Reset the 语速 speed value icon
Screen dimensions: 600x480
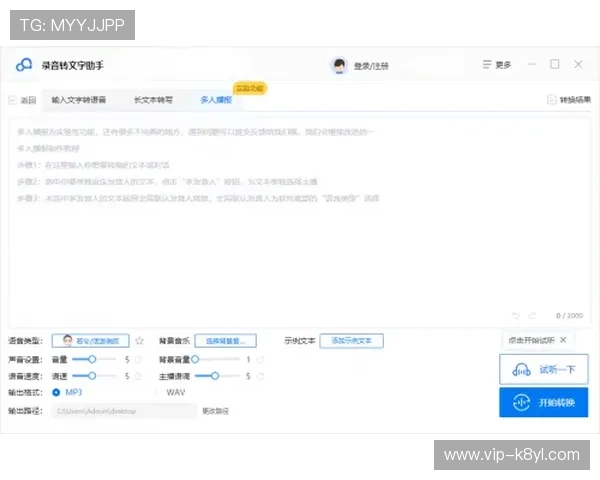[139, 376]
